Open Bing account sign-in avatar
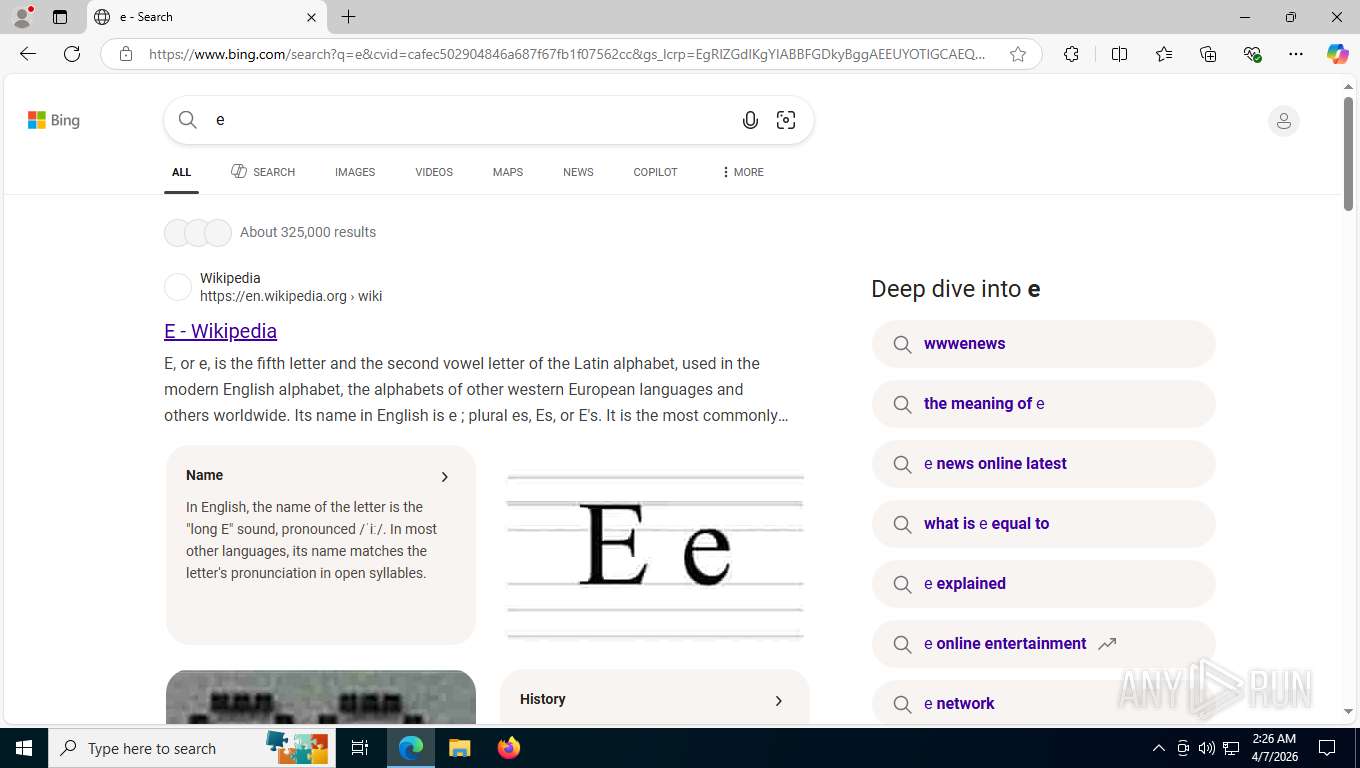1360x768 pixels. (x=1283, y=121)
